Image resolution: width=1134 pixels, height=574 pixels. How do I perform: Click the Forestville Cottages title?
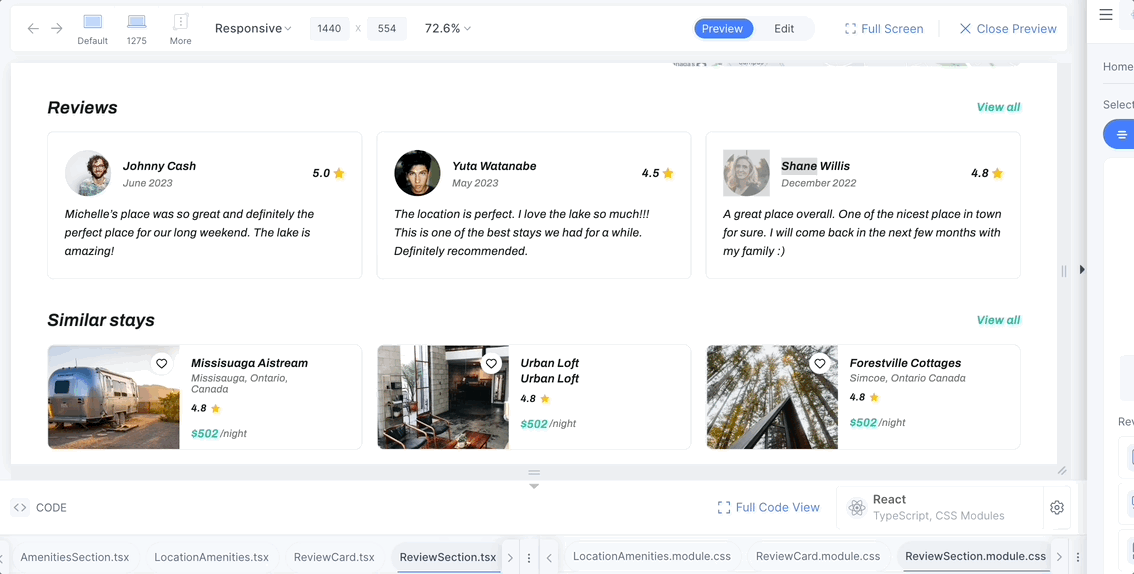905,363
